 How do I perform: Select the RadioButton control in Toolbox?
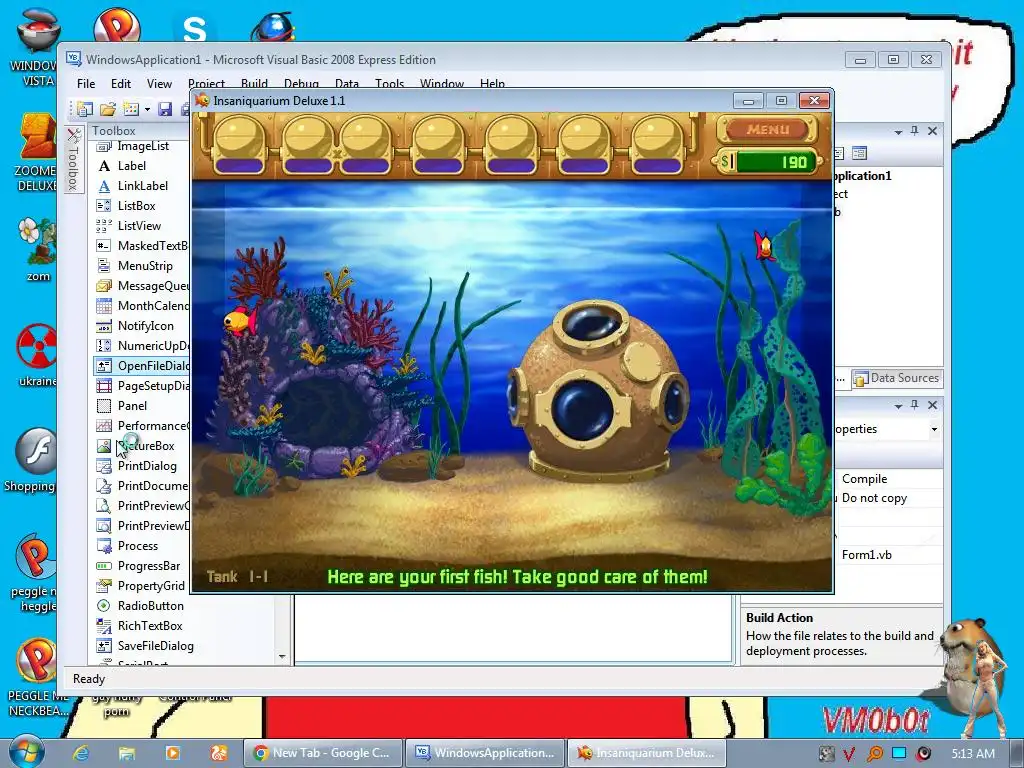point(142,606)
